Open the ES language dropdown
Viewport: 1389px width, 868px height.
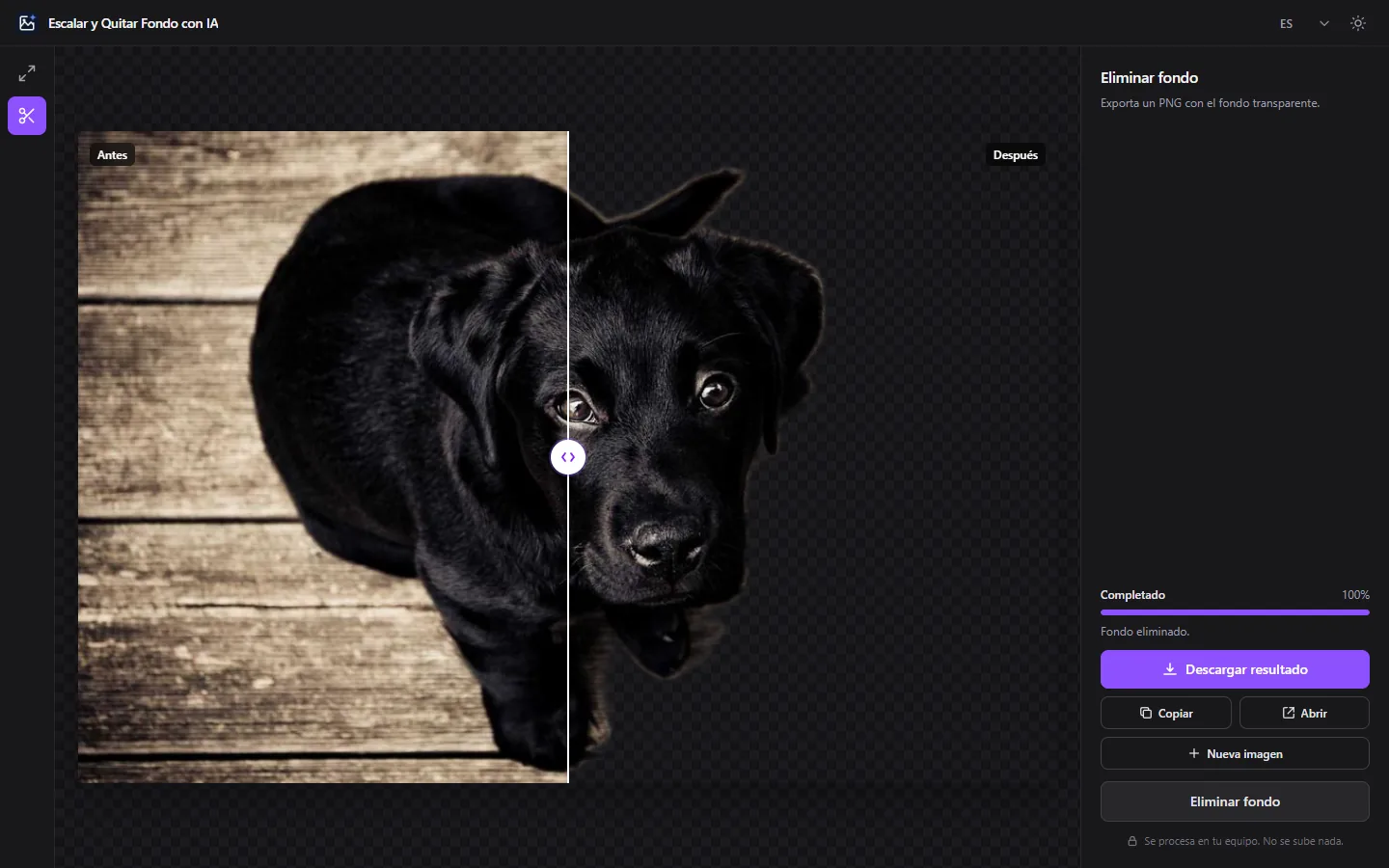(x=1304, y=23)
